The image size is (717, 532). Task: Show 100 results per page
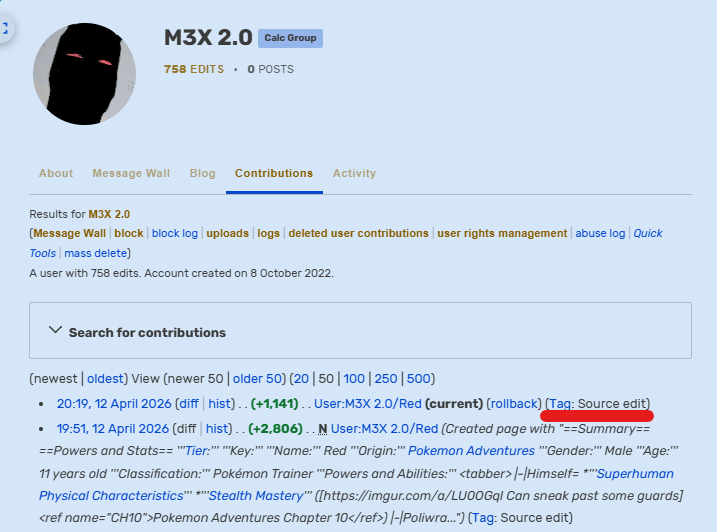354,379
